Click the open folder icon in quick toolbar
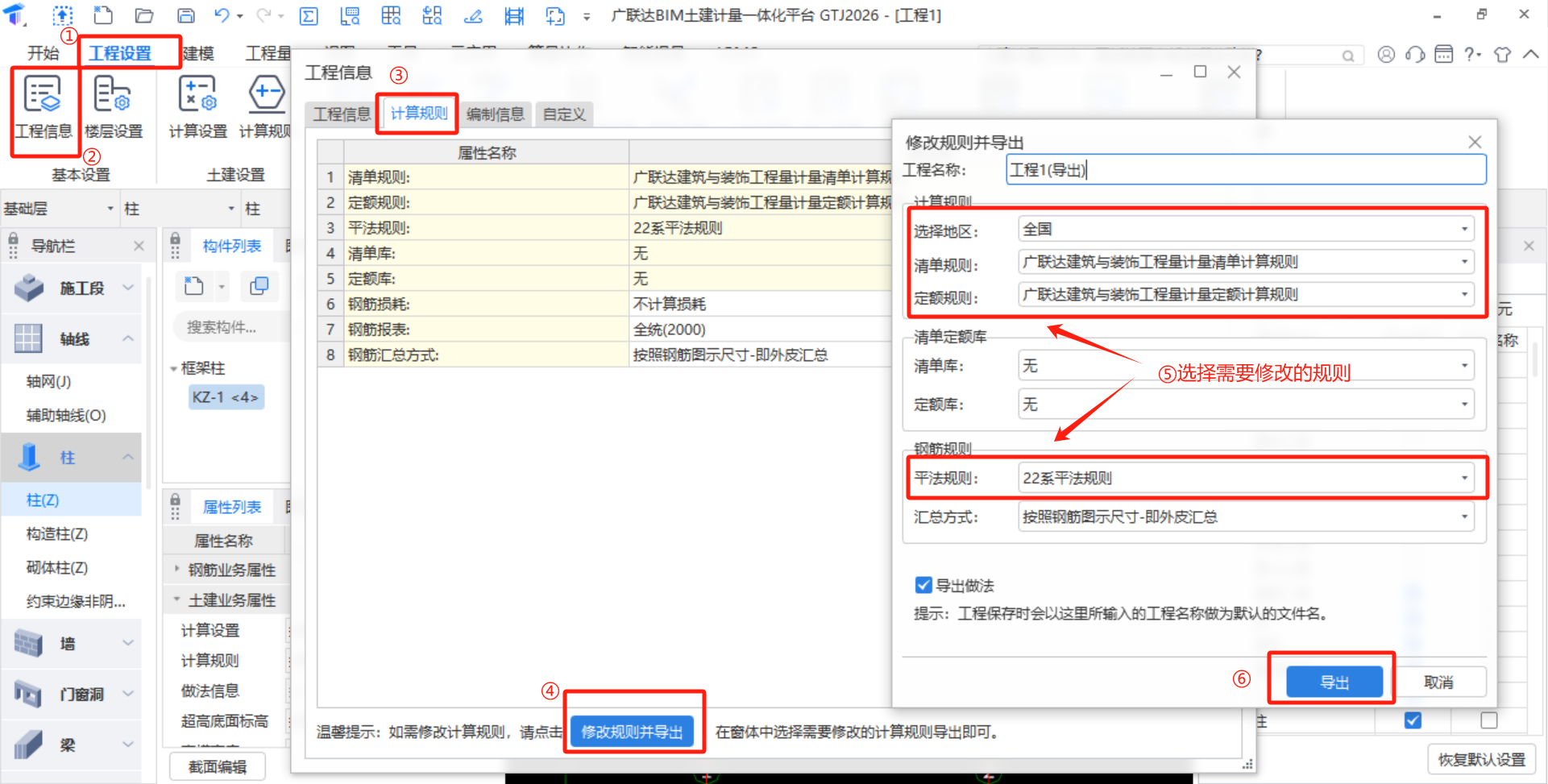The height and width of the screenshot is (784, 1548). click(x=144, y=15)
